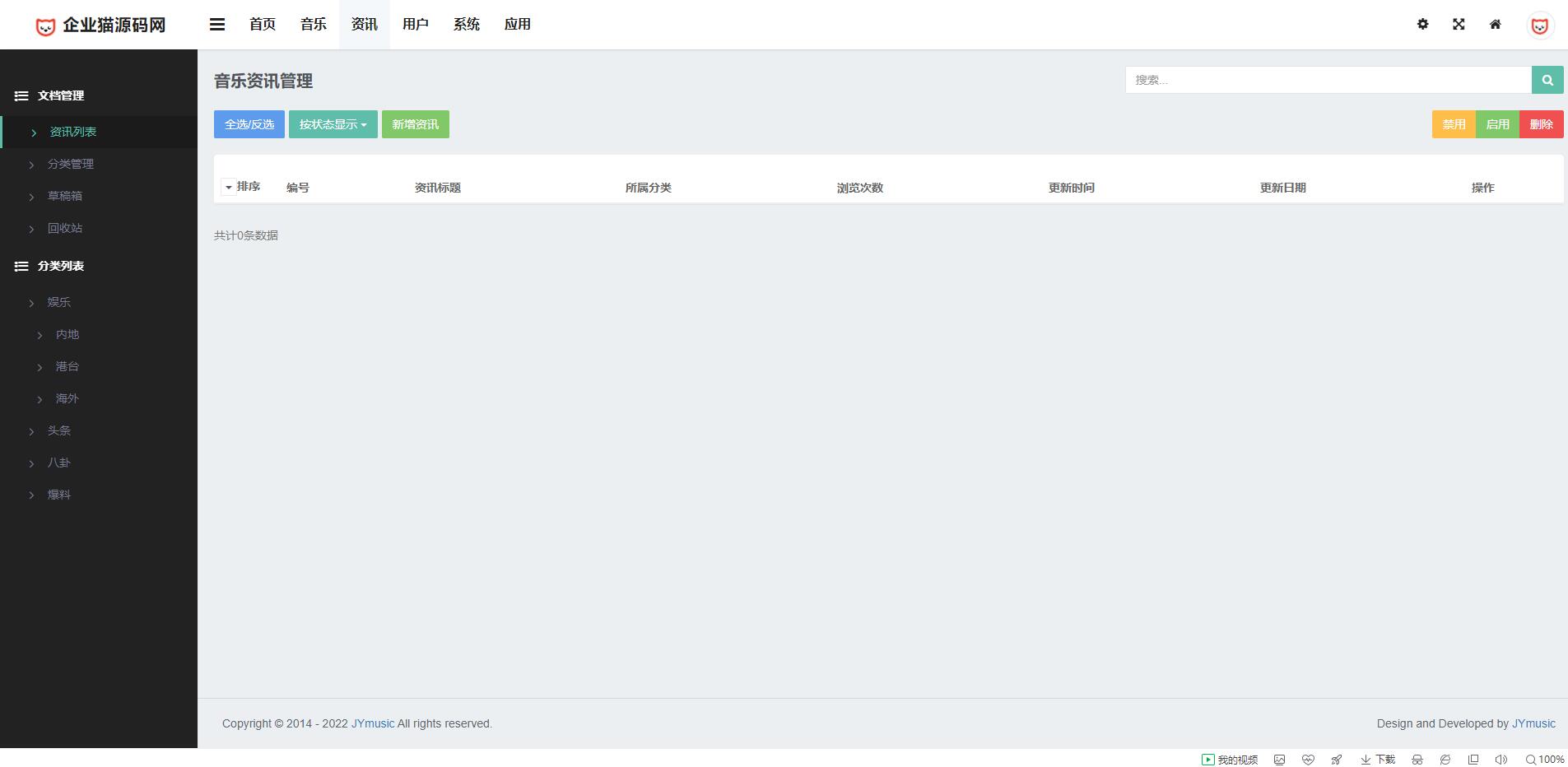The width and height of the screenshot is (1568, 767).
Task: Click the 编号 column header
Action: coord(298,188)
